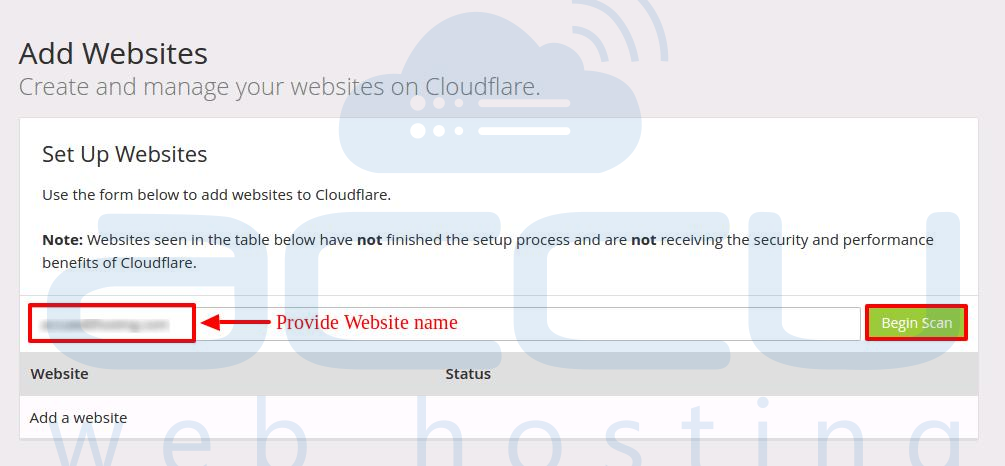The image size is (1005, 466).
Task: Click 'Use the form below' instruction text
Action: coord(217,195)
